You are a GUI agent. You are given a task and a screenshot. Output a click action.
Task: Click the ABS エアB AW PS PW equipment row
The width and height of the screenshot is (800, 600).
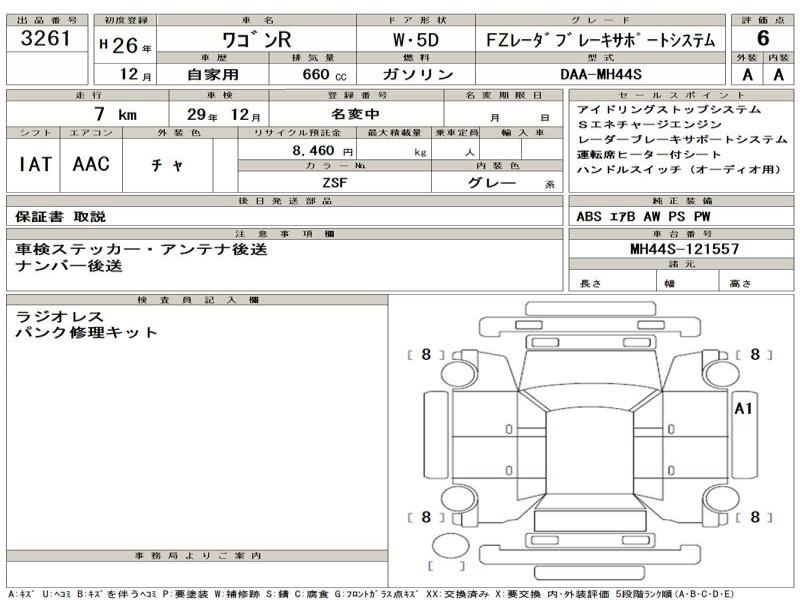click(x=629, y=215)
